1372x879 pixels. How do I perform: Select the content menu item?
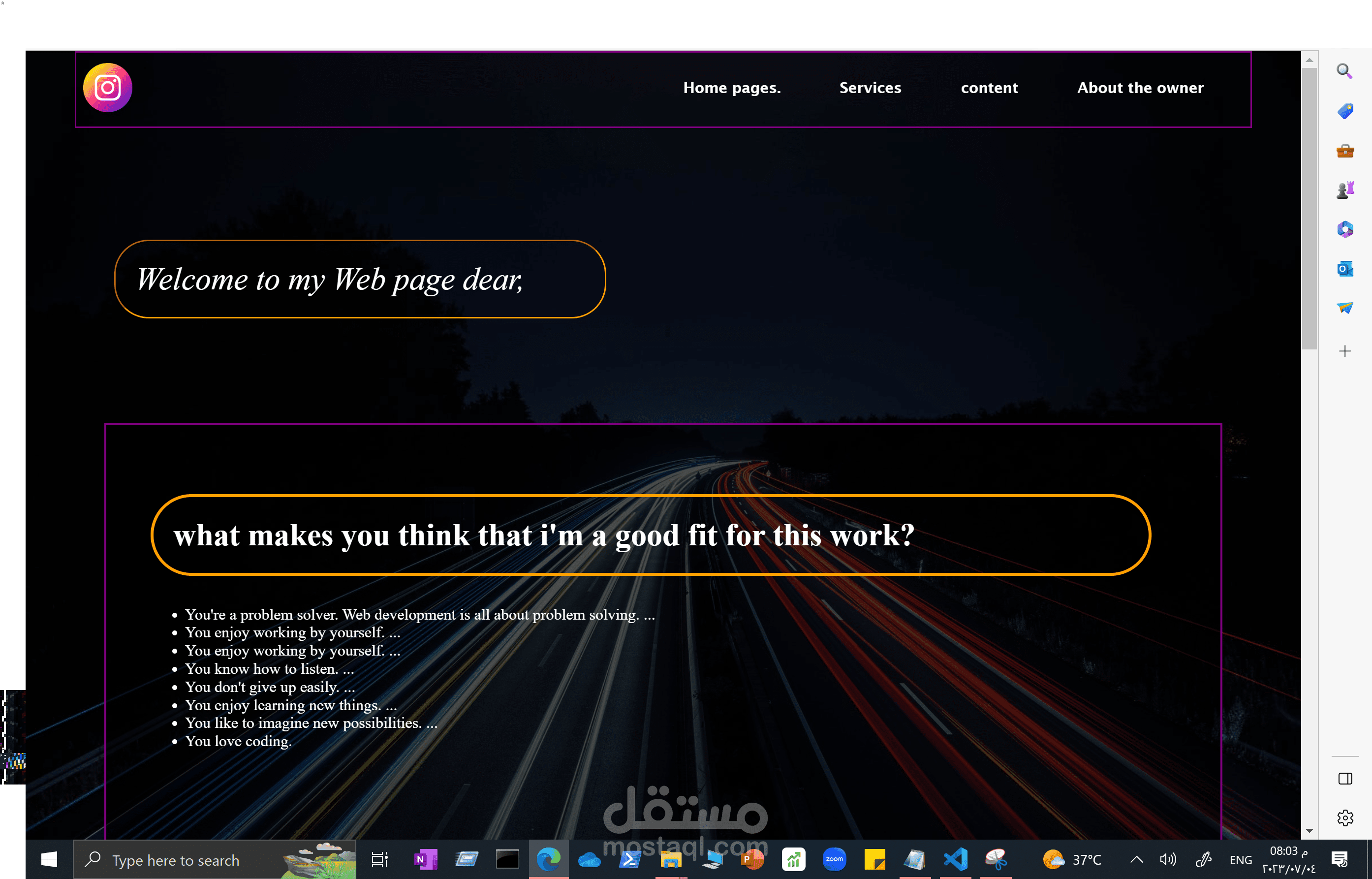point(989,88)
